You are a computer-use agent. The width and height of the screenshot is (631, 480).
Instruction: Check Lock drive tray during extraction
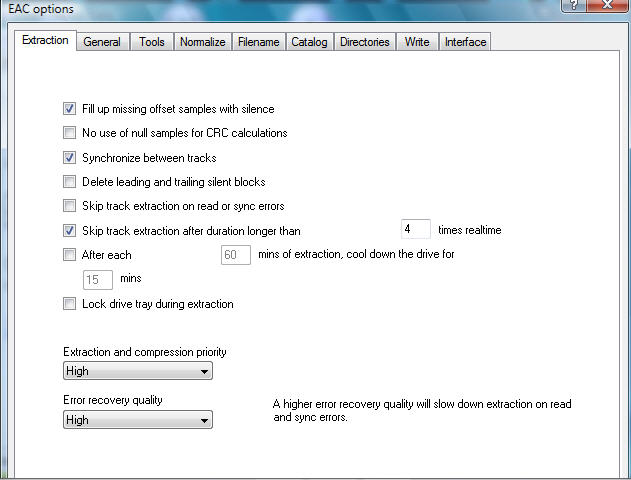pyautogui.click(x=69, y=304)
